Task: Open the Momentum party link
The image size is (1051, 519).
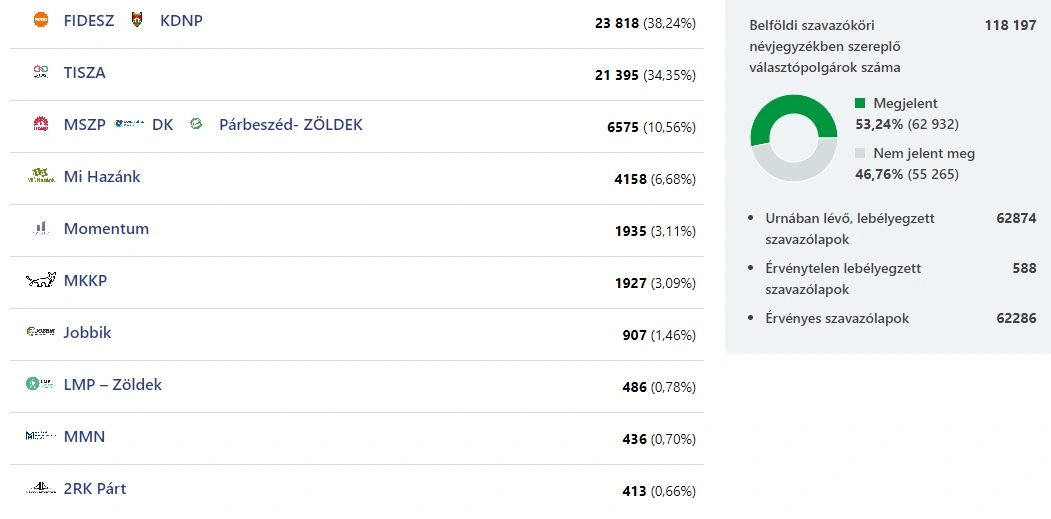Action: (x=106, y=228)
